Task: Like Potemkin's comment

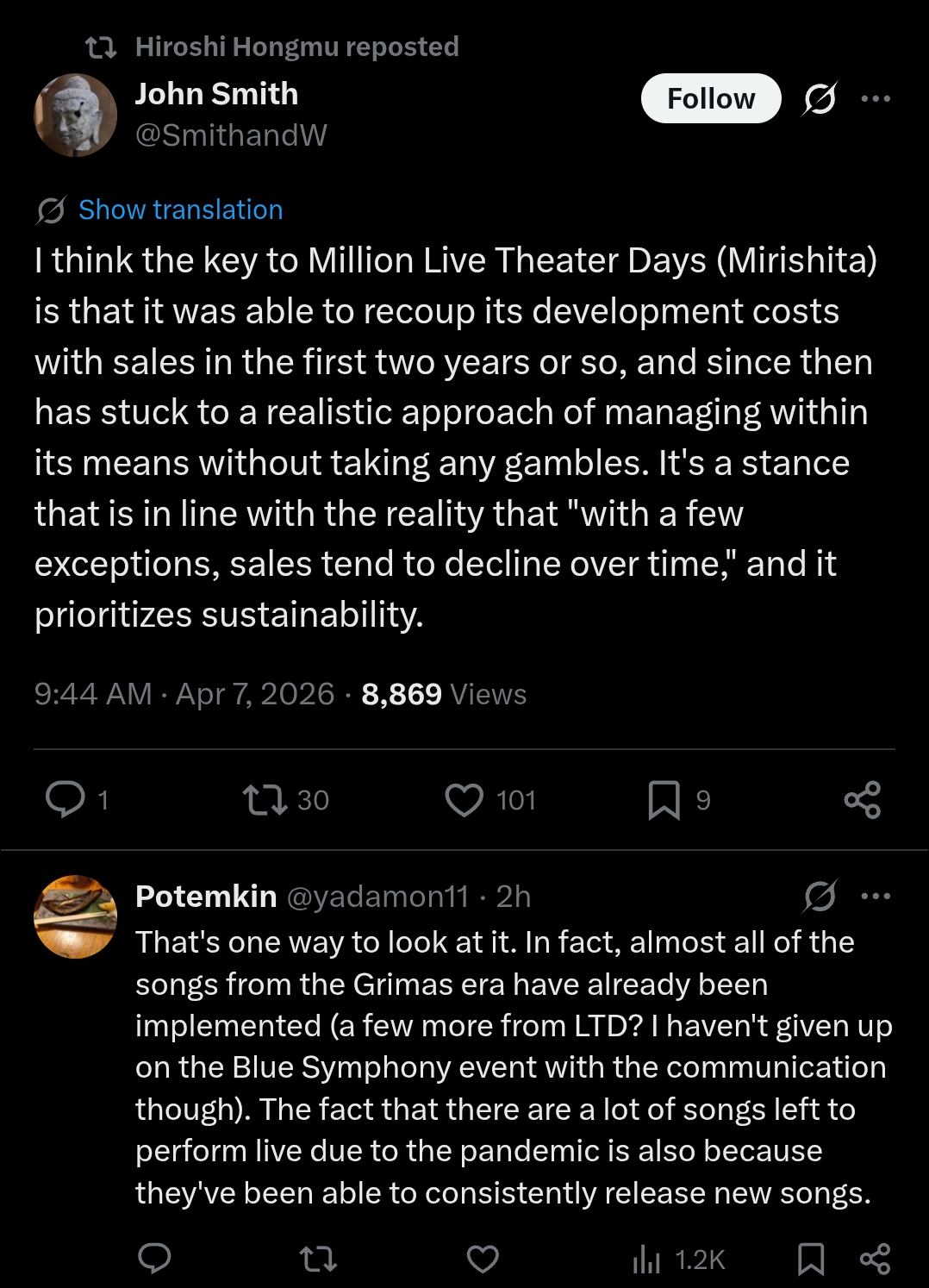Action: click(x=483, y=1259)
